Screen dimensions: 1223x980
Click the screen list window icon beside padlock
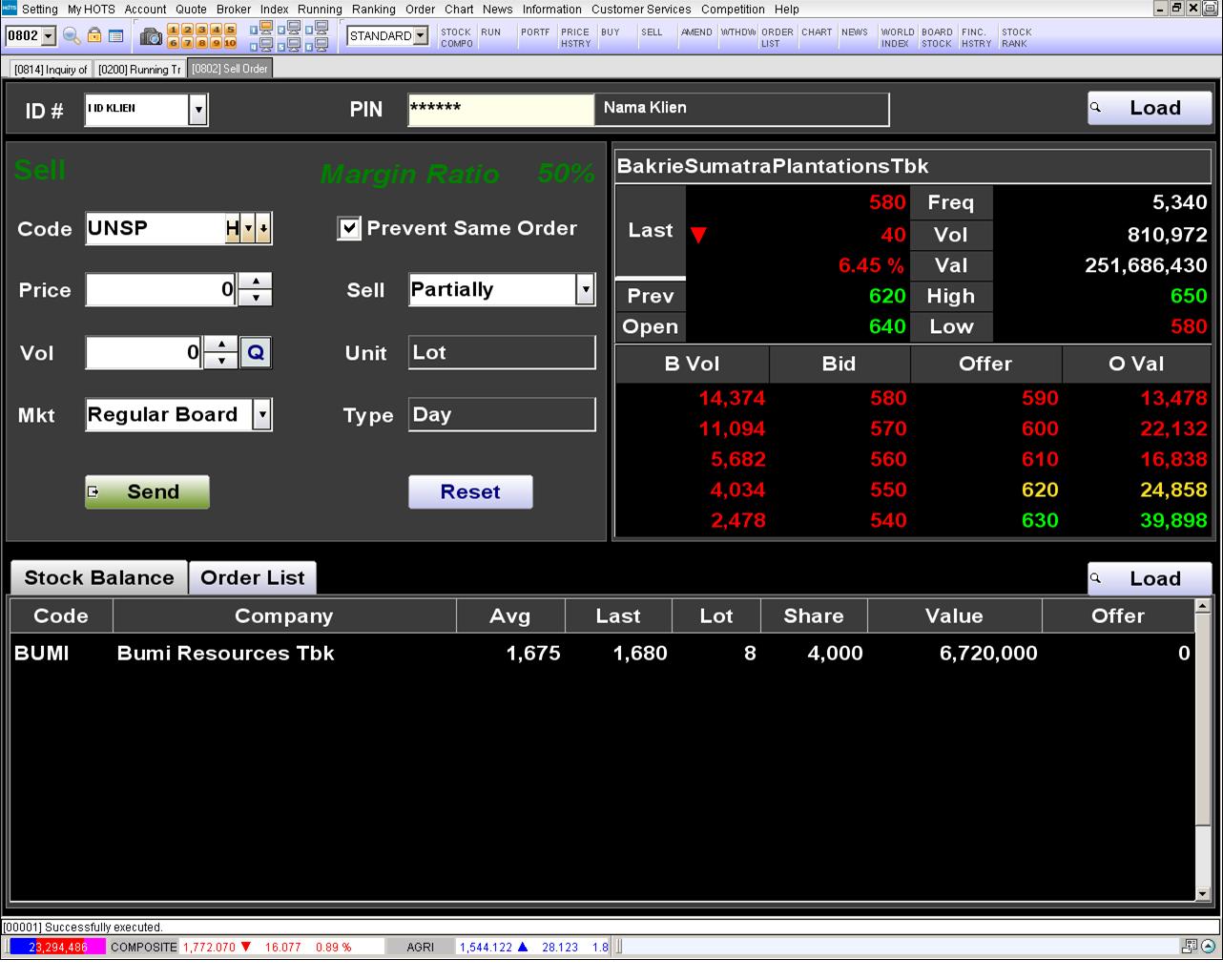point(115,36)
